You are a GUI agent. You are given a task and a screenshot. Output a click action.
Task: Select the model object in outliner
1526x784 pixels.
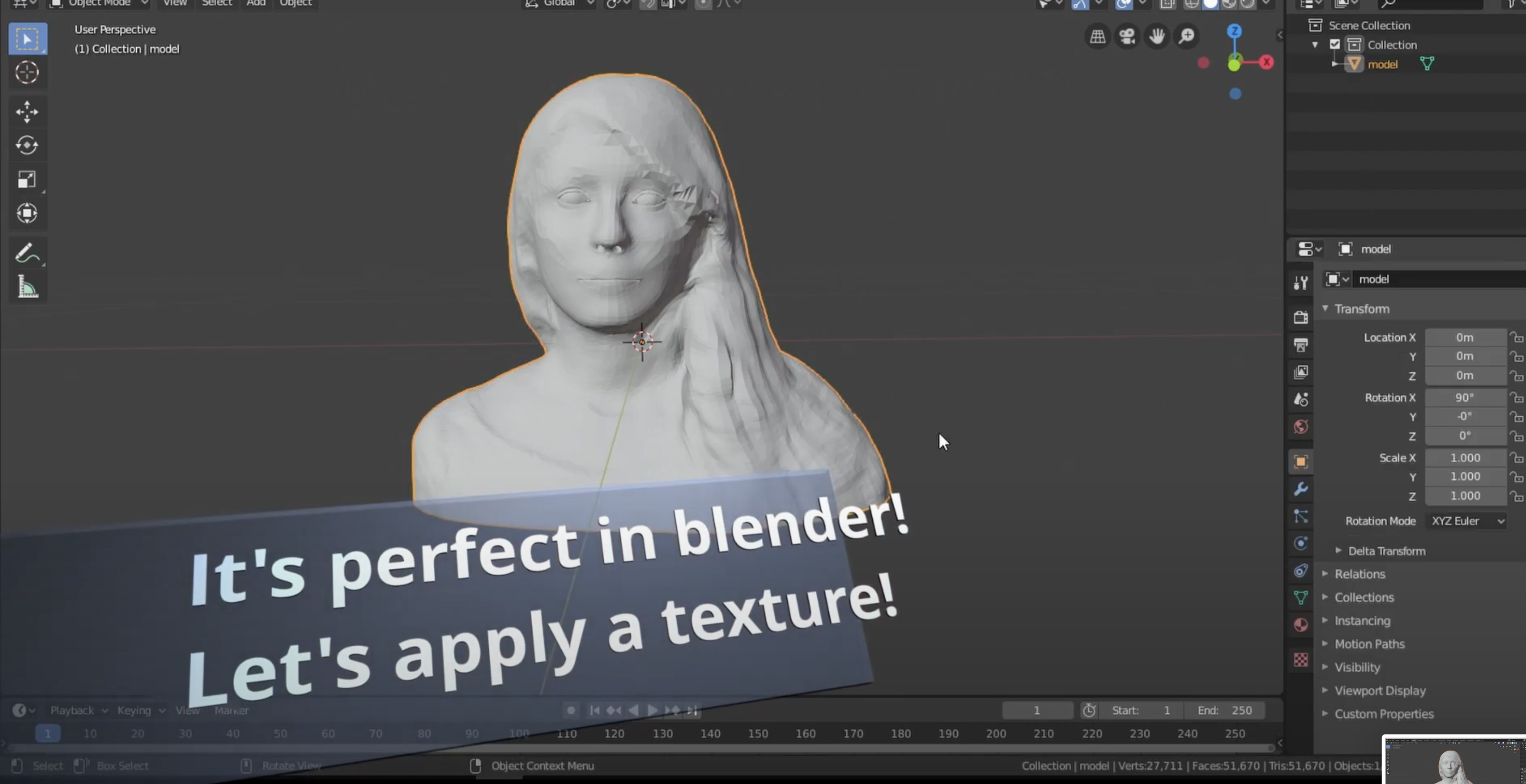pos(1382,65)
